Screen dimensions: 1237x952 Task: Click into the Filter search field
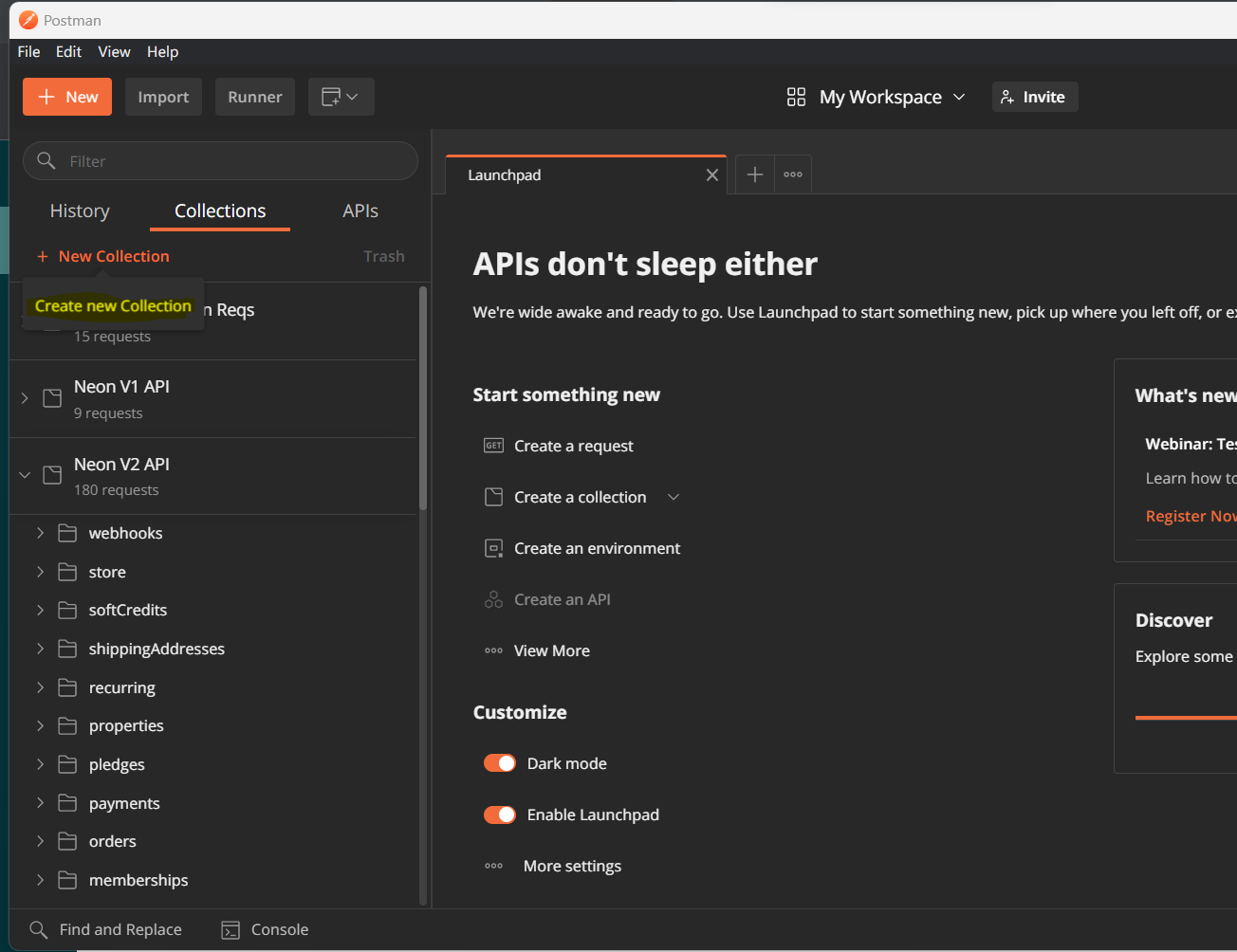pyautogui.click(x=220, y=160)
